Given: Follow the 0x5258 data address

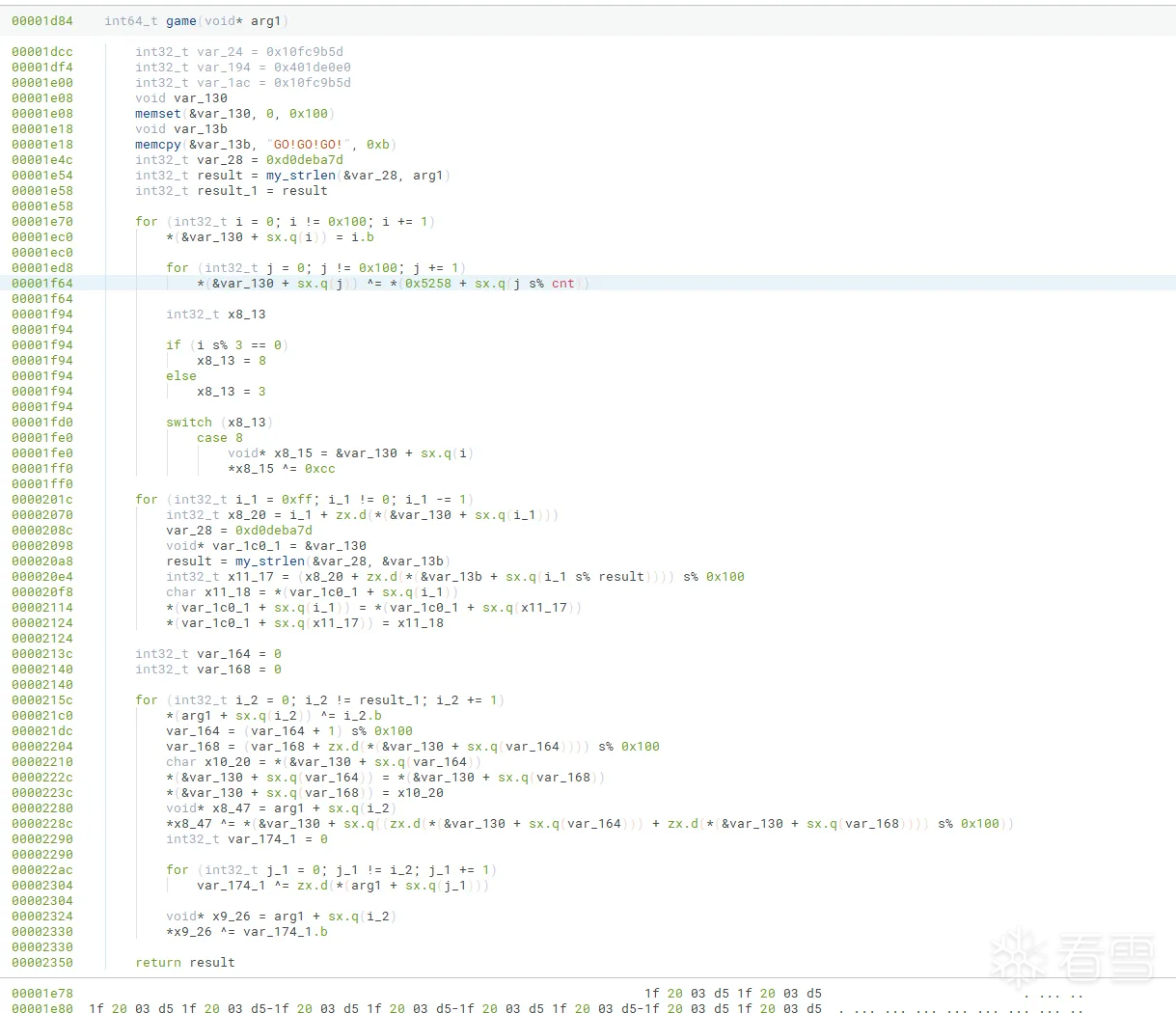Looking at the screenshot, I should (428, 284).
